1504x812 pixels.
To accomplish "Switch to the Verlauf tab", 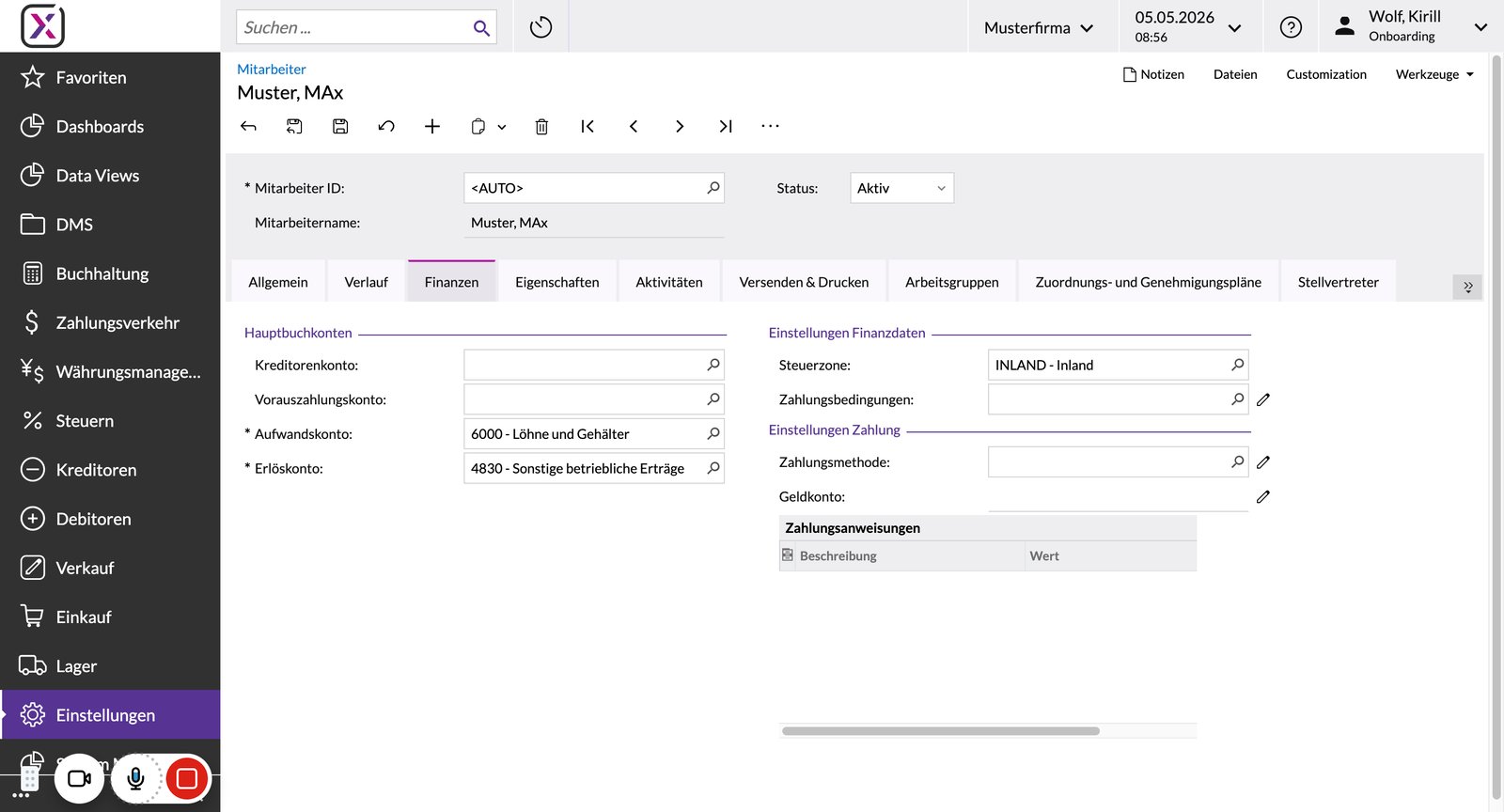I will tap(367, 282).
